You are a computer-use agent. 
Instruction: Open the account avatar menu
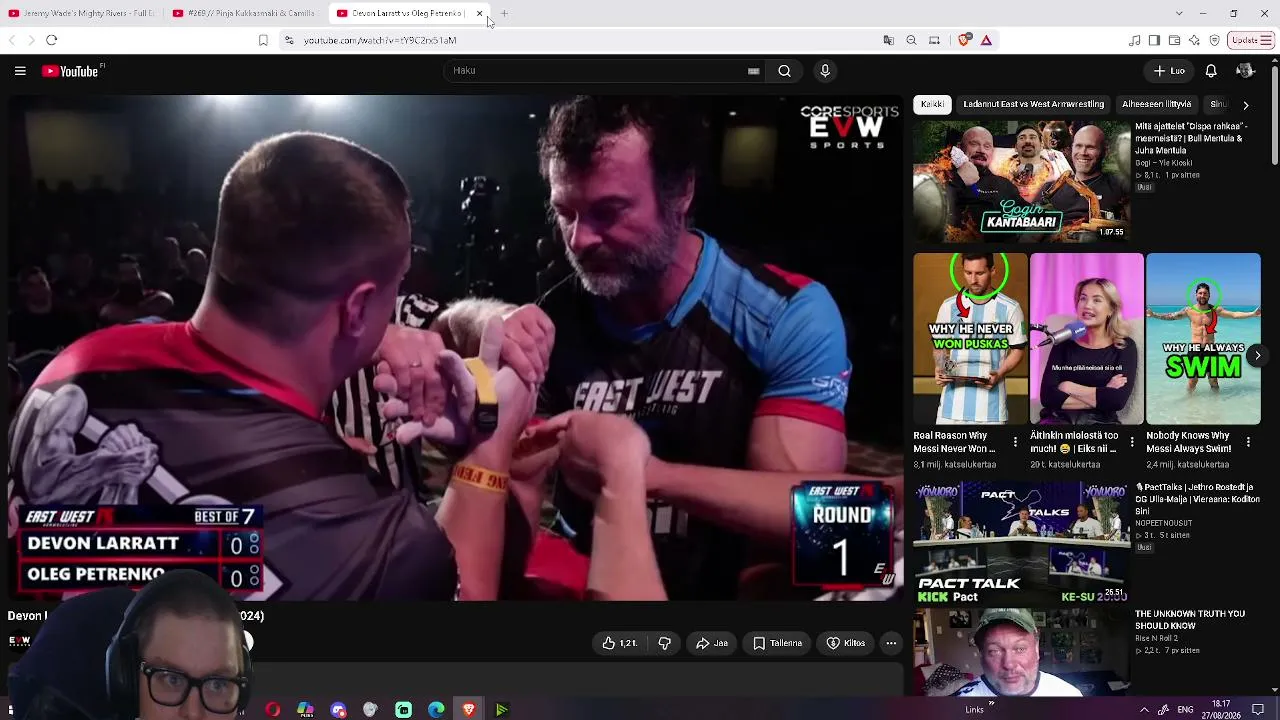tap(1245, 71)
